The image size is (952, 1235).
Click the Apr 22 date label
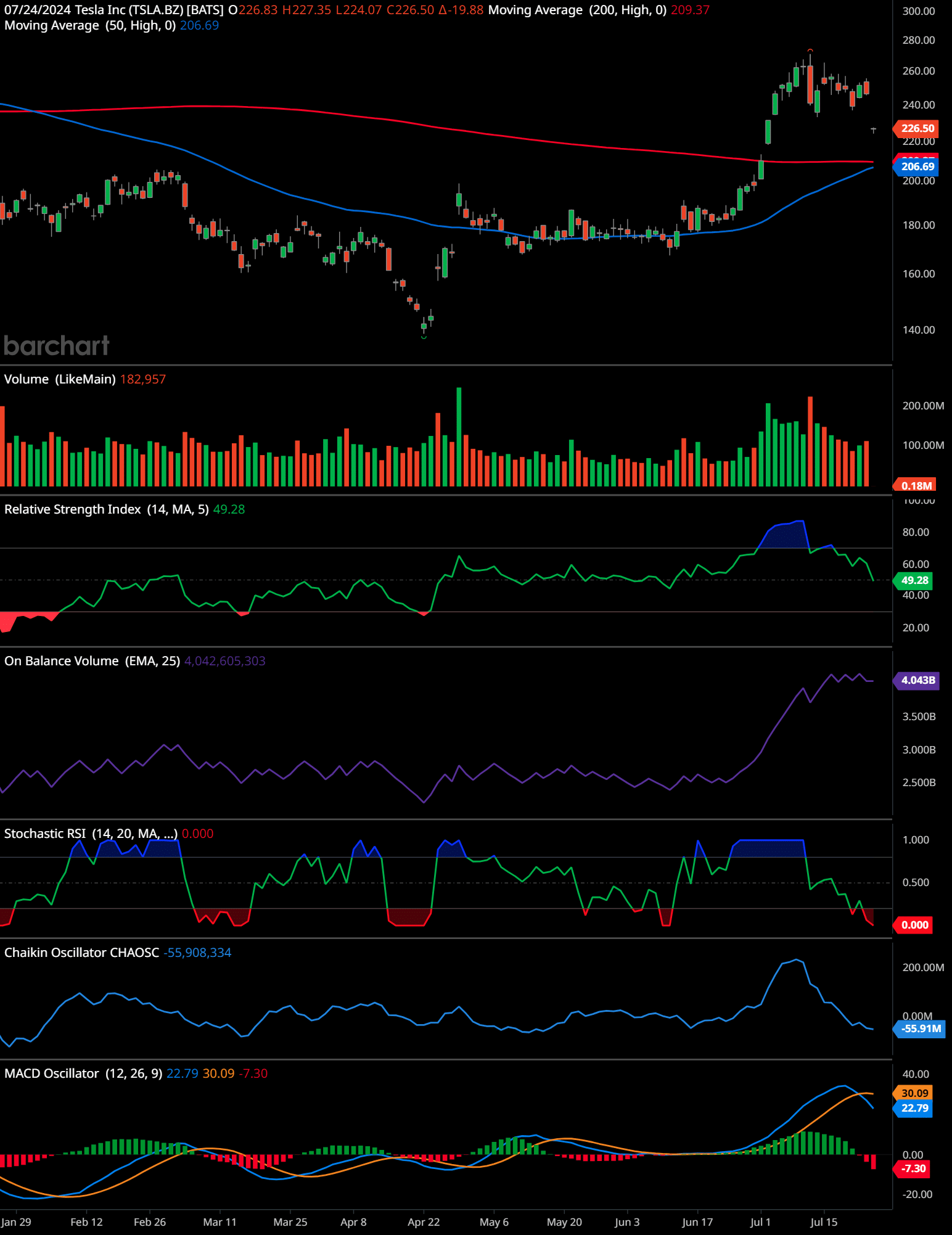tap(424, 1222)
